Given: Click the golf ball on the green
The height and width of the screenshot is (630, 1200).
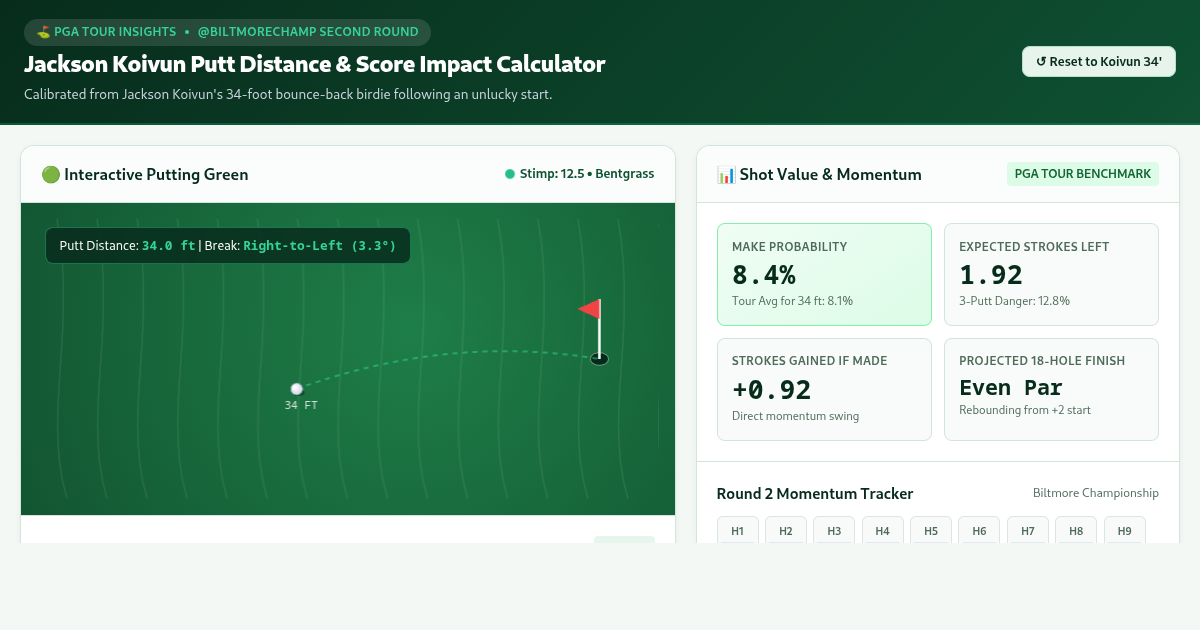Looking at the screenshot, I should pyautogui.click(x=297, y=389).
